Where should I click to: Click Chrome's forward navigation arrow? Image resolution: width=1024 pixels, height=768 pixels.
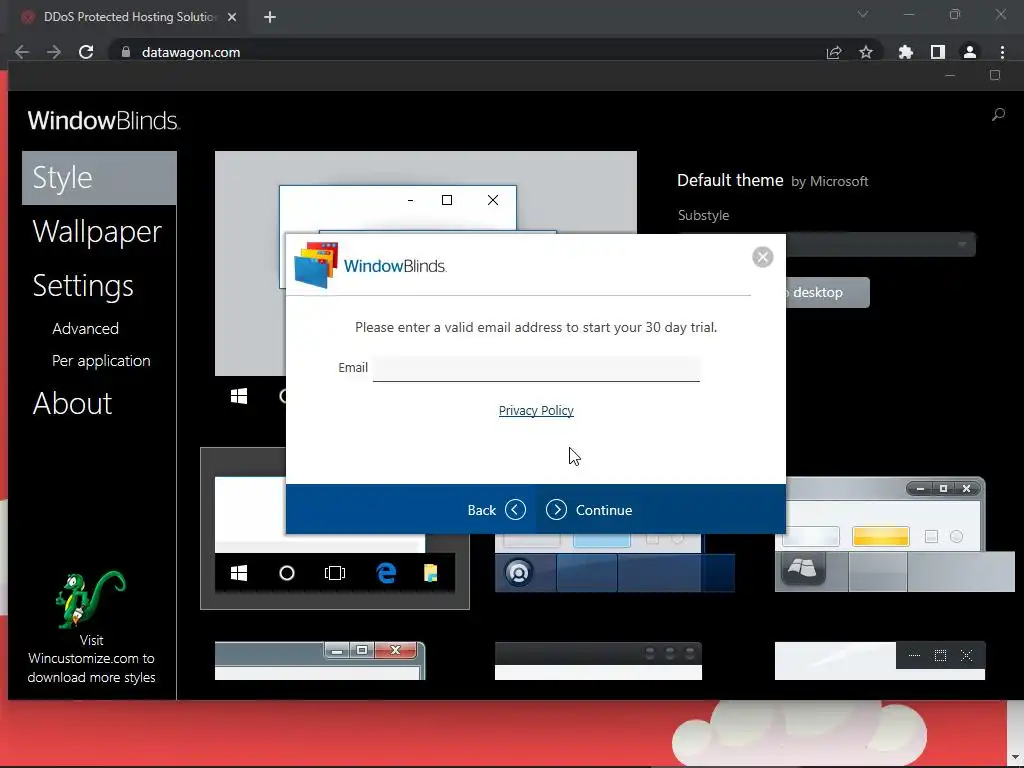pos(54,52)
